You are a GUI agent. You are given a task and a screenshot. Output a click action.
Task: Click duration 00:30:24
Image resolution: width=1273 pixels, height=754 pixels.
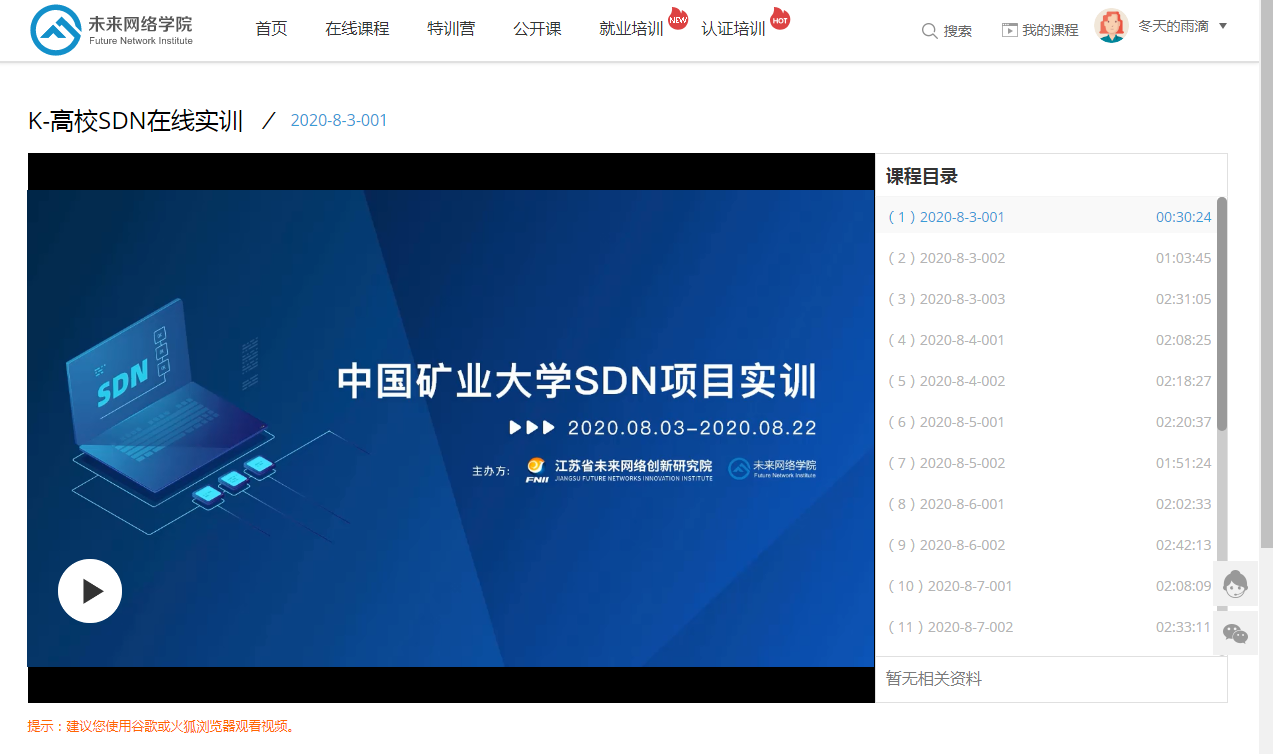[1183, 217]
